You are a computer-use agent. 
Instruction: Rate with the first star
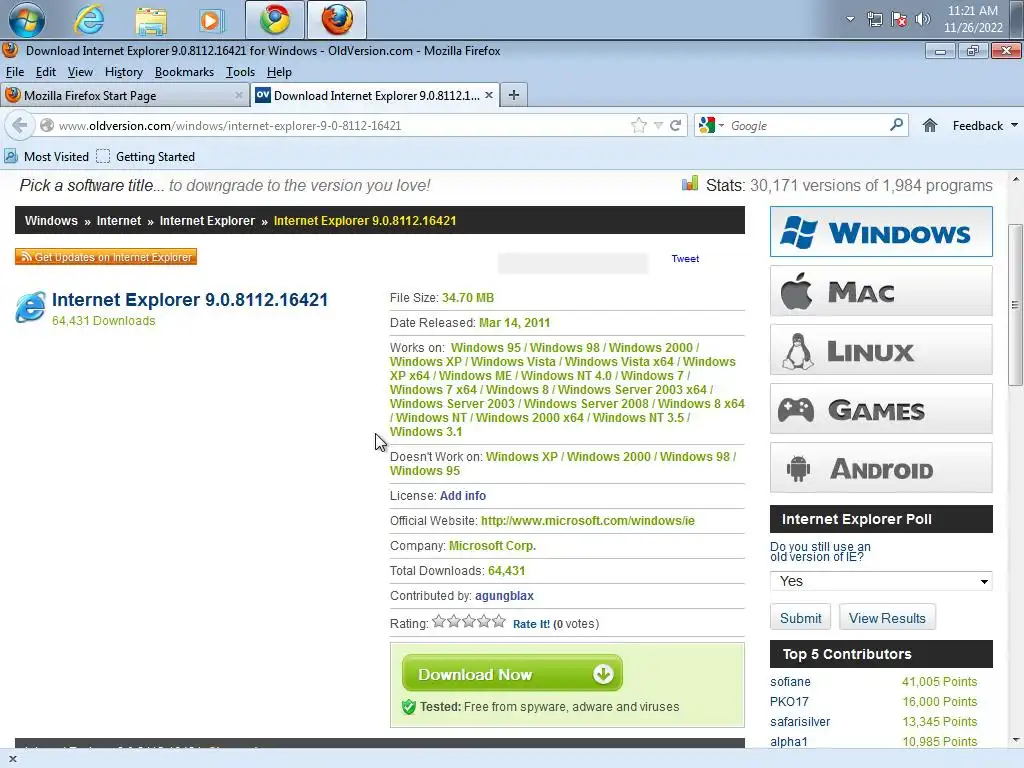pyautogui.click(x=439, y=621)
